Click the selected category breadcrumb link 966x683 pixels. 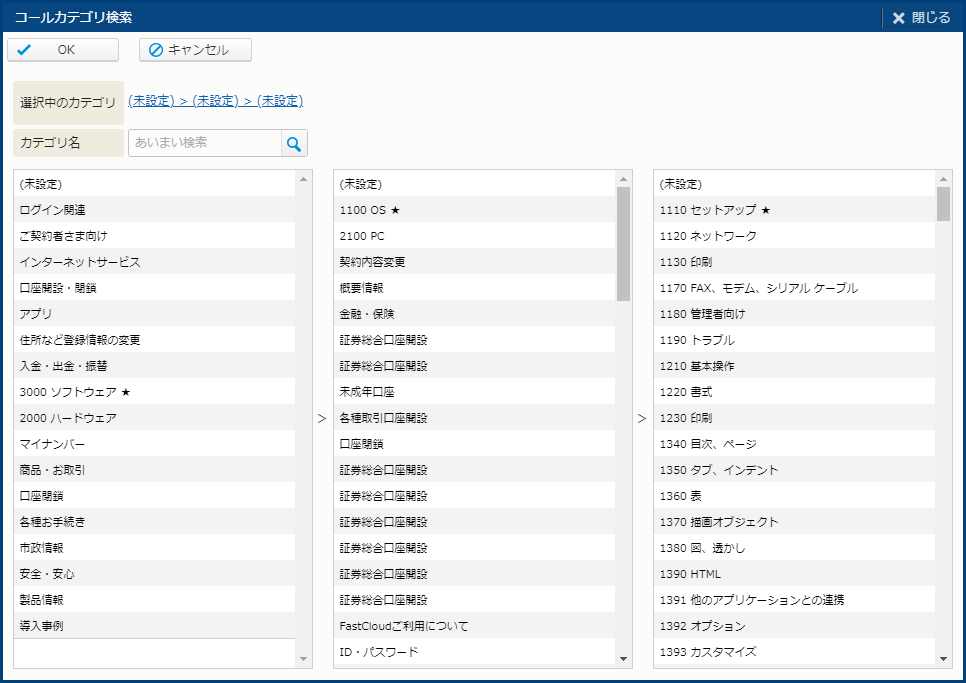click(215, 101)
